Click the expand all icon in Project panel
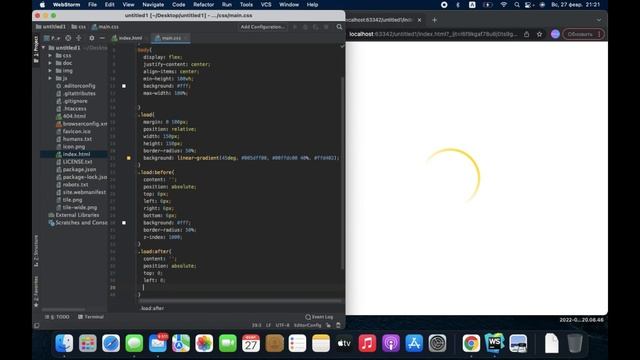The image size is (640, 360). click(79, 38)
